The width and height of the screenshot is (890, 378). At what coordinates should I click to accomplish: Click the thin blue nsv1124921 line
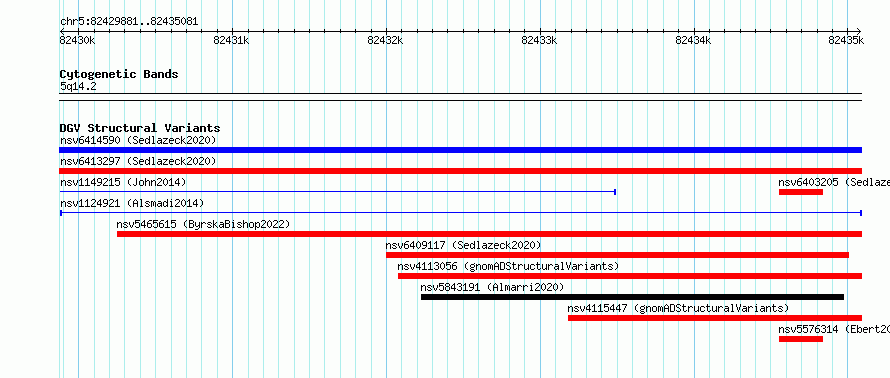(x=460, y=213)
